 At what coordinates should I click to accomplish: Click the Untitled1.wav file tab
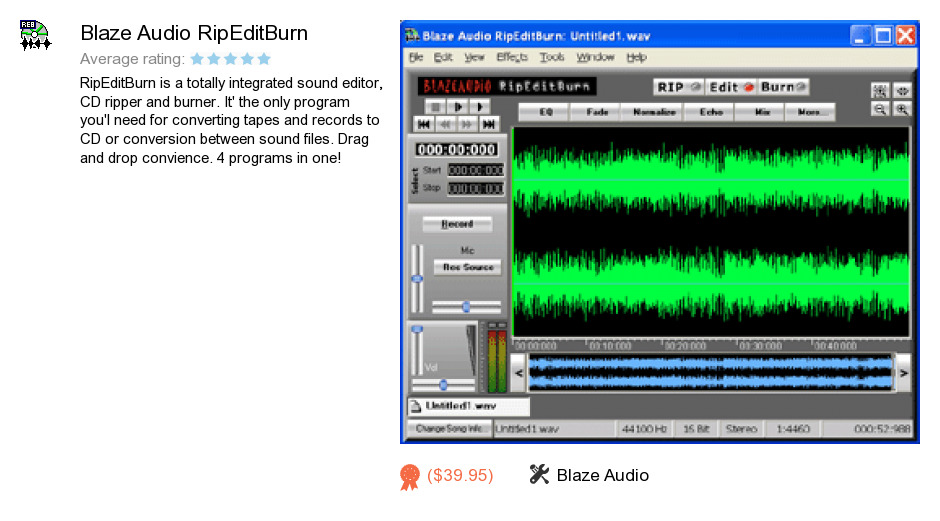(469, 406)
